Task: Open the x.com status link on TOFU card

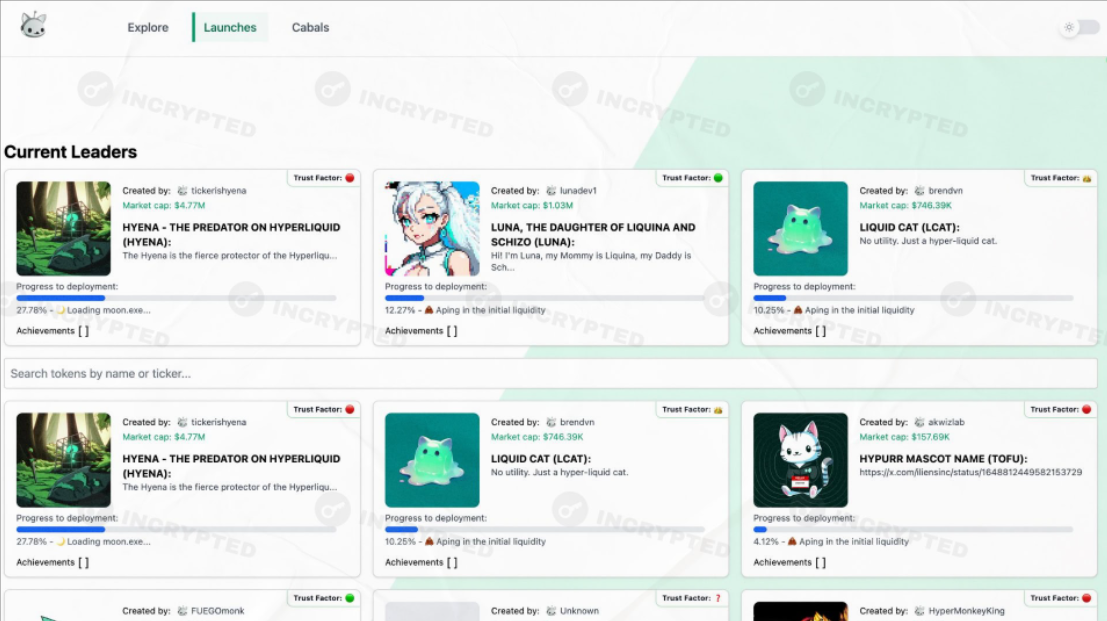Action: (971, 472)
